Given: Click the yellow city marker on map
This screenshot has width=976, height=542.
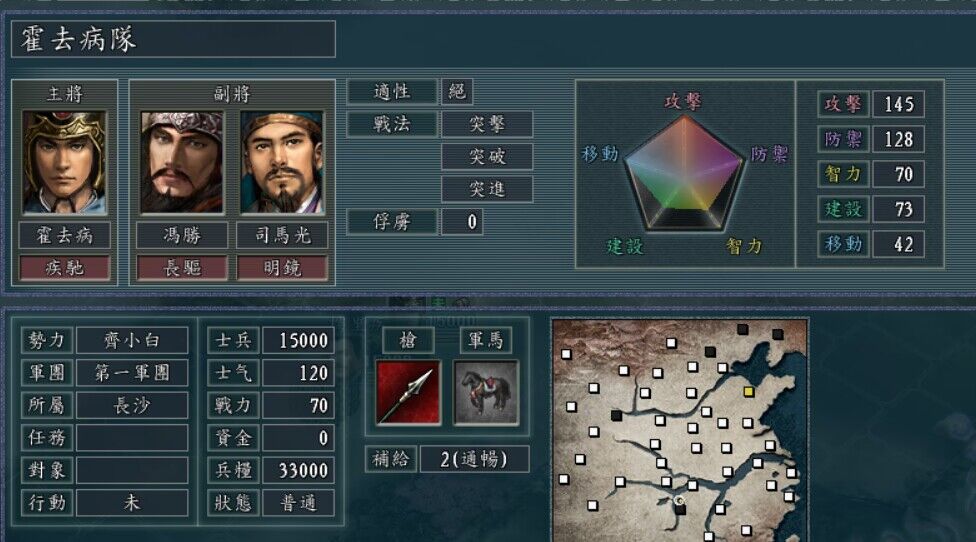Looking at the screenshot, I should point(749,391).
